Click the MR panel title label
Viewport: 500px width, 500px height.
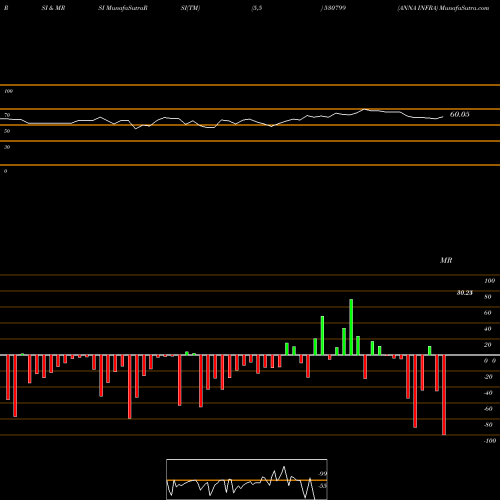pos(446,260)
